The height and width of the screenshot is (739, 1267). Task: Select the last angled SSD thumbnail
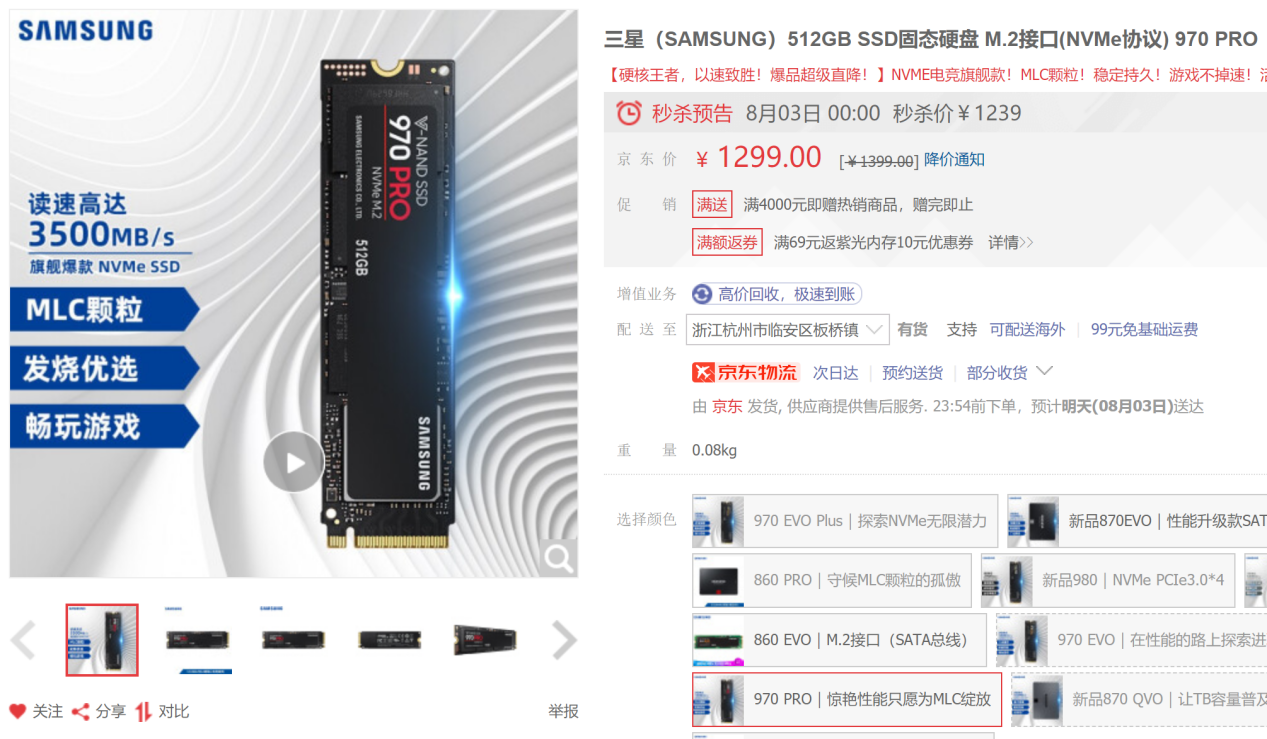[486, 640]
